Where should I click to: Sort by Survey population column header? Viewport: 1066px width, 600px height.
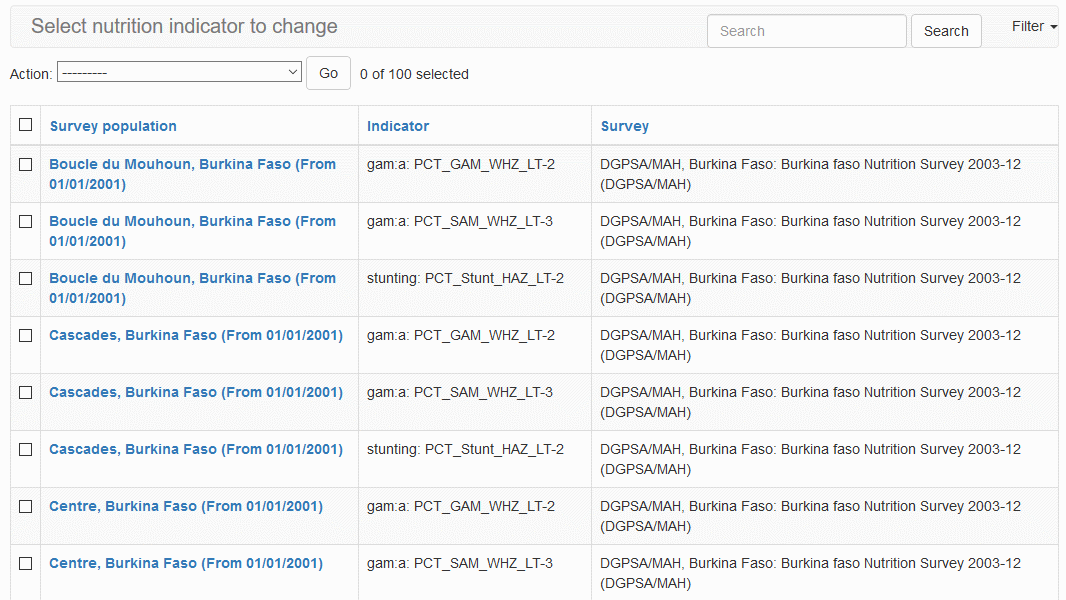coord(113,126)
